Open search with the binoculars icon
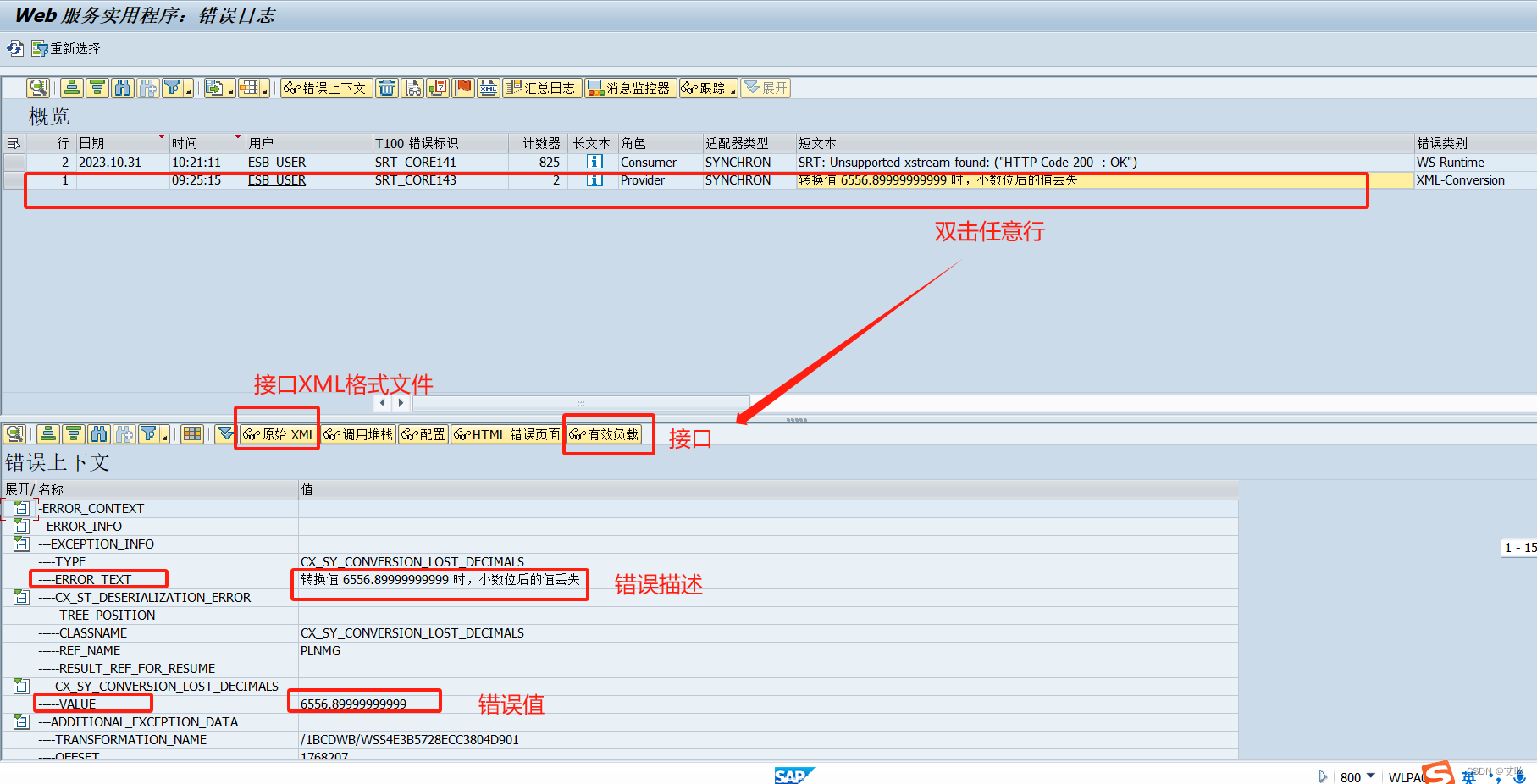Viewport: 1537px width, 784px height. pyautogui.click(x=123, y=87)
